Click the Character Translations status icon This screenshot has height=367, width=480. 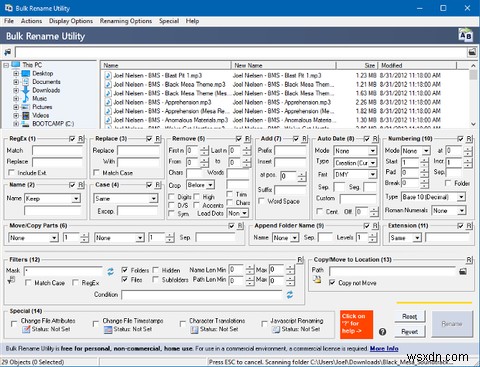[194, 329]
